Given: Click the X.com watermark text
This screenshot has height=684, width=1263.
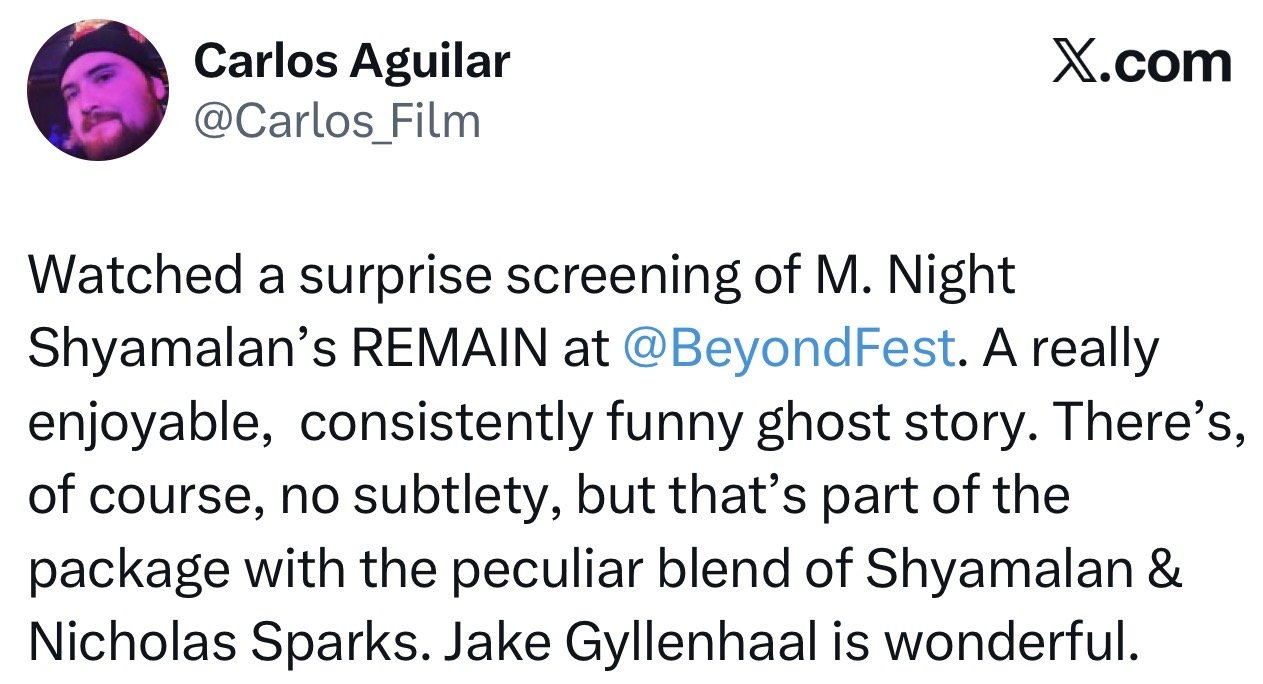Looking at the screenshot, I should (x=1144, y=62).
